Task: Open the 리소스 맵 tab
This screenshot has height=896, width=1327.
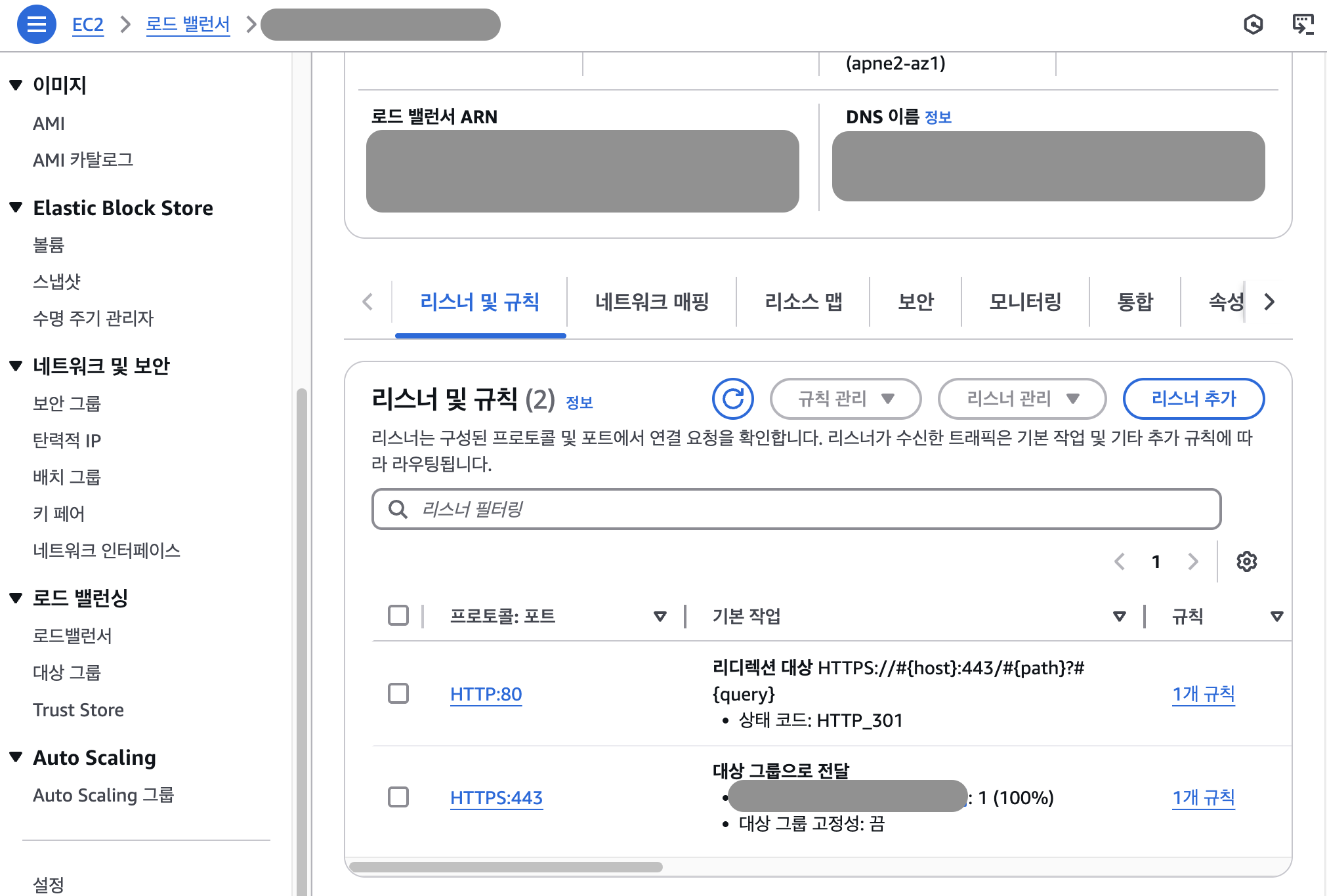Action: tap(803, 302)
